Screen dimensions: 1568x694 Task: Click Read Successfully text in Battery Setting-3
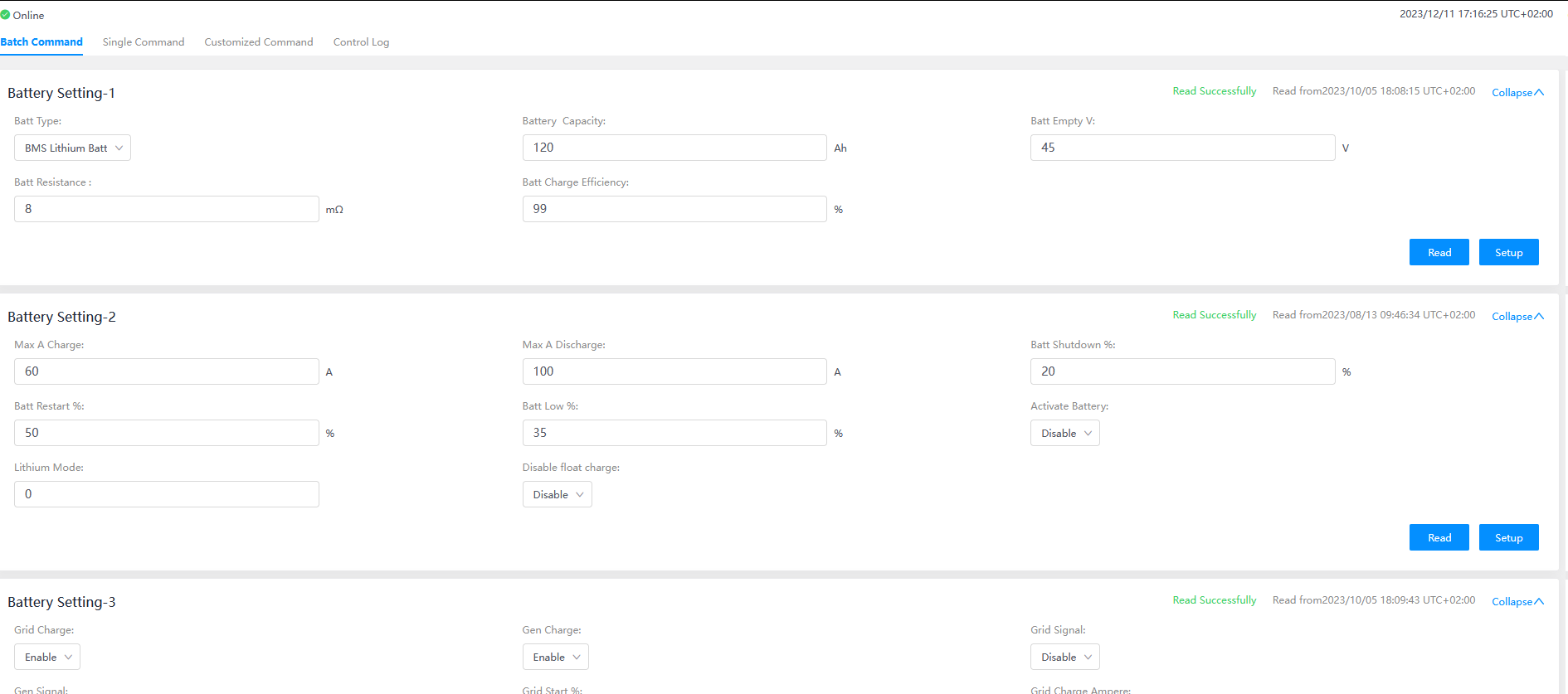pyautogui.click(x=1215, y=600)
